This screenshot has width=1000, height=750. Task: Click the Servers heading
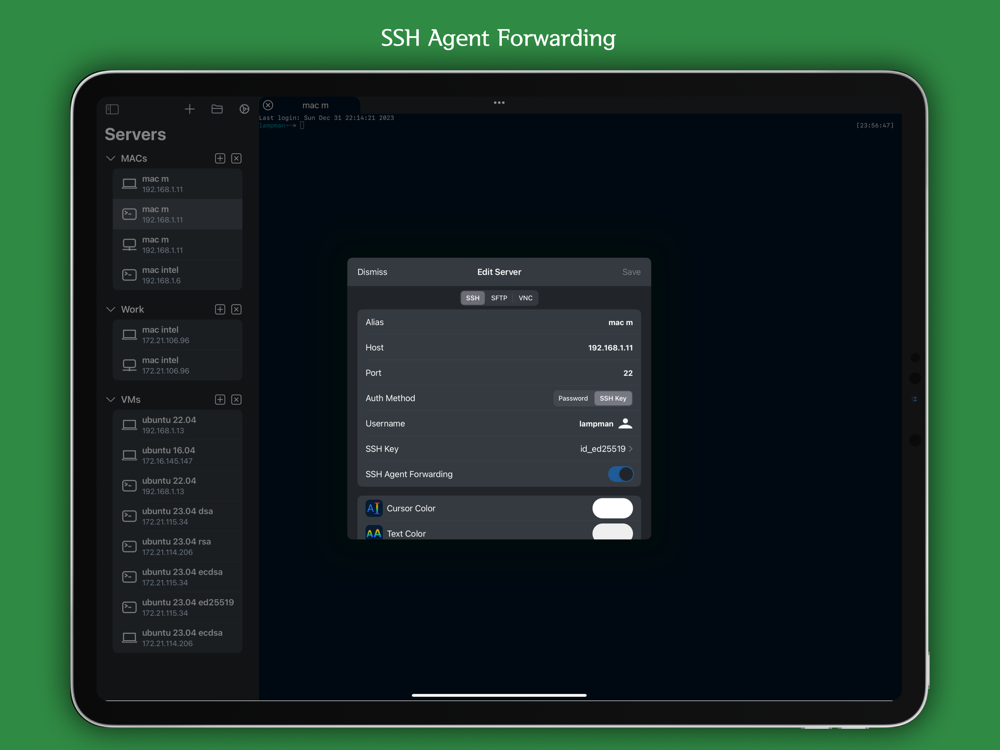click(135, 135)
